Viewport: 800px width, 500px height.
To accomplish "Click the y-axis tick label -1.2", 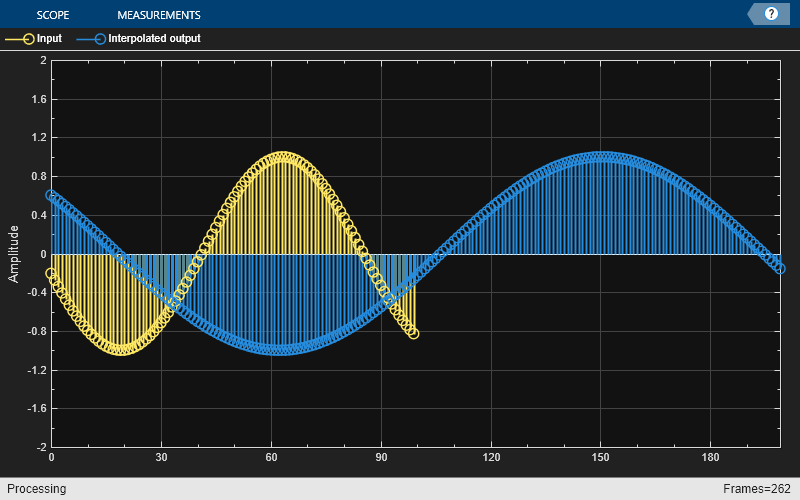I will 35,370.
